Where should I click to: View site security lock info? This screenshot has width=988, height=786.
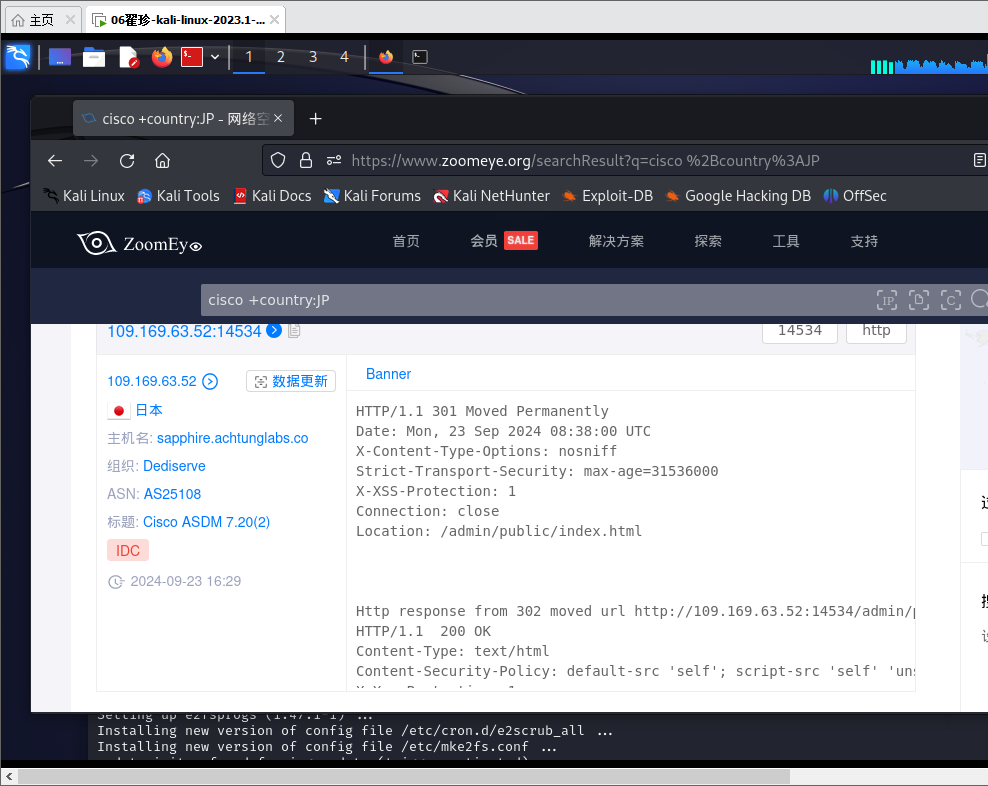306,161
